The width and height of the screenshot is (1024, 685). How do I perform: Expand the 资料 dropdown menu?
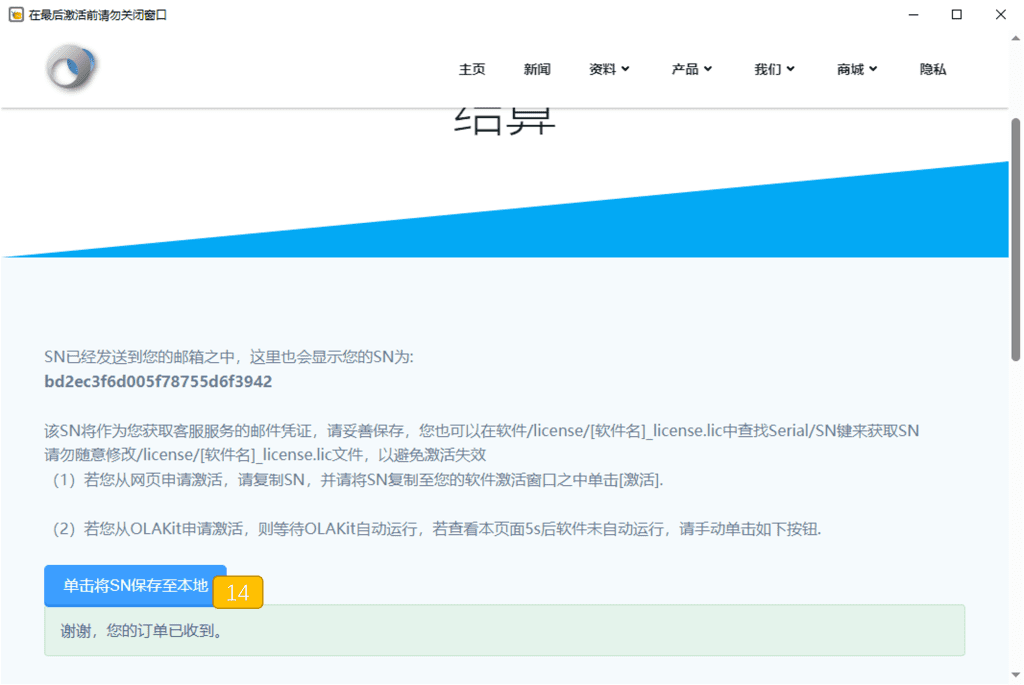[x=609, y=69]
